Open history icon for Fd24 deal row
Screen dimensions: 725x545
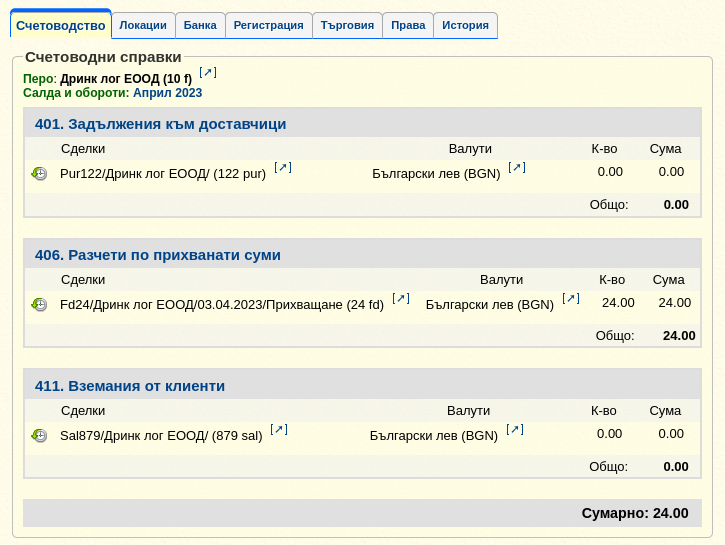click(39, 305)
